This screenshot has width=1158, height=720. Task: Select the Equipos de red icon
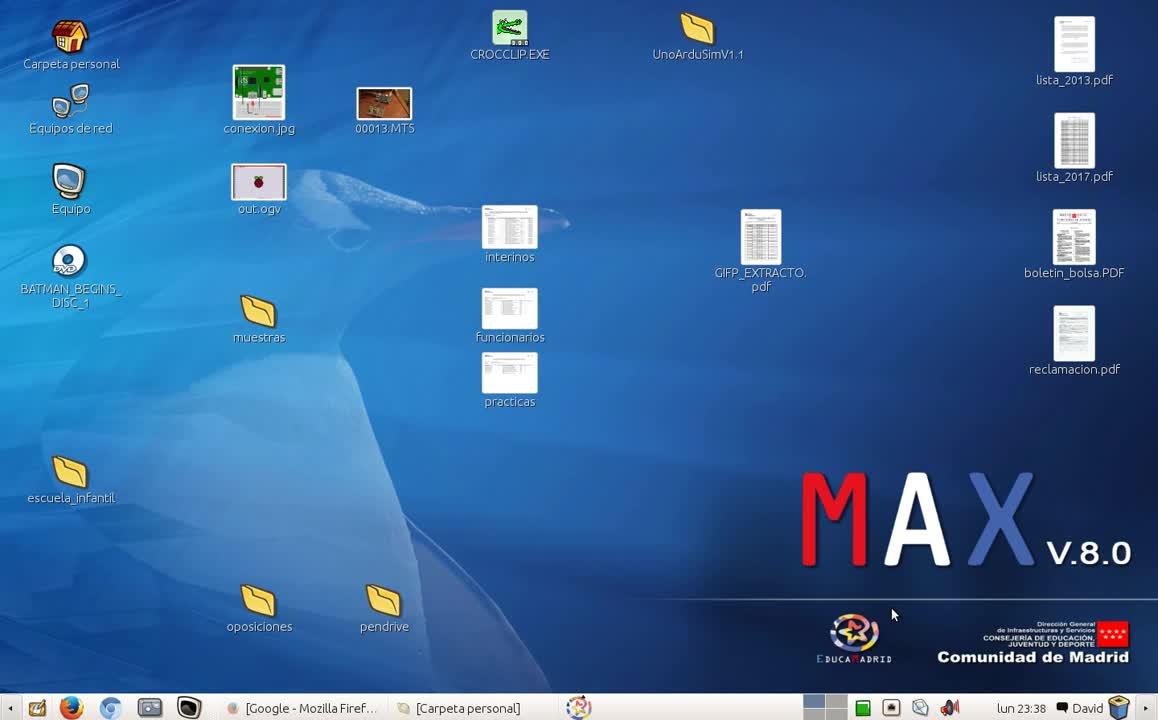[x=70, y=101]
